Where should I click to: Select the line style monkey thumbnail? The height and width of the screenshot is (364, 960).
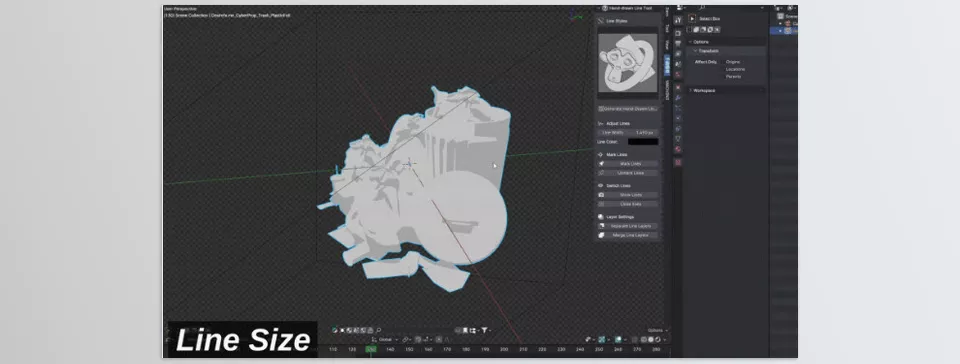click(x=628, y=63)
